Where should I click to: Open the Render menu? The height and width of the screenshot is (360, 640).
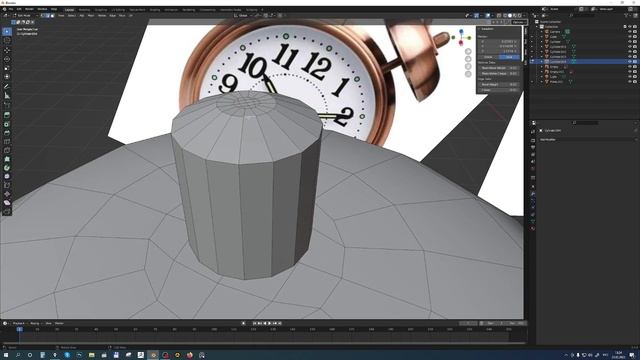29,9
